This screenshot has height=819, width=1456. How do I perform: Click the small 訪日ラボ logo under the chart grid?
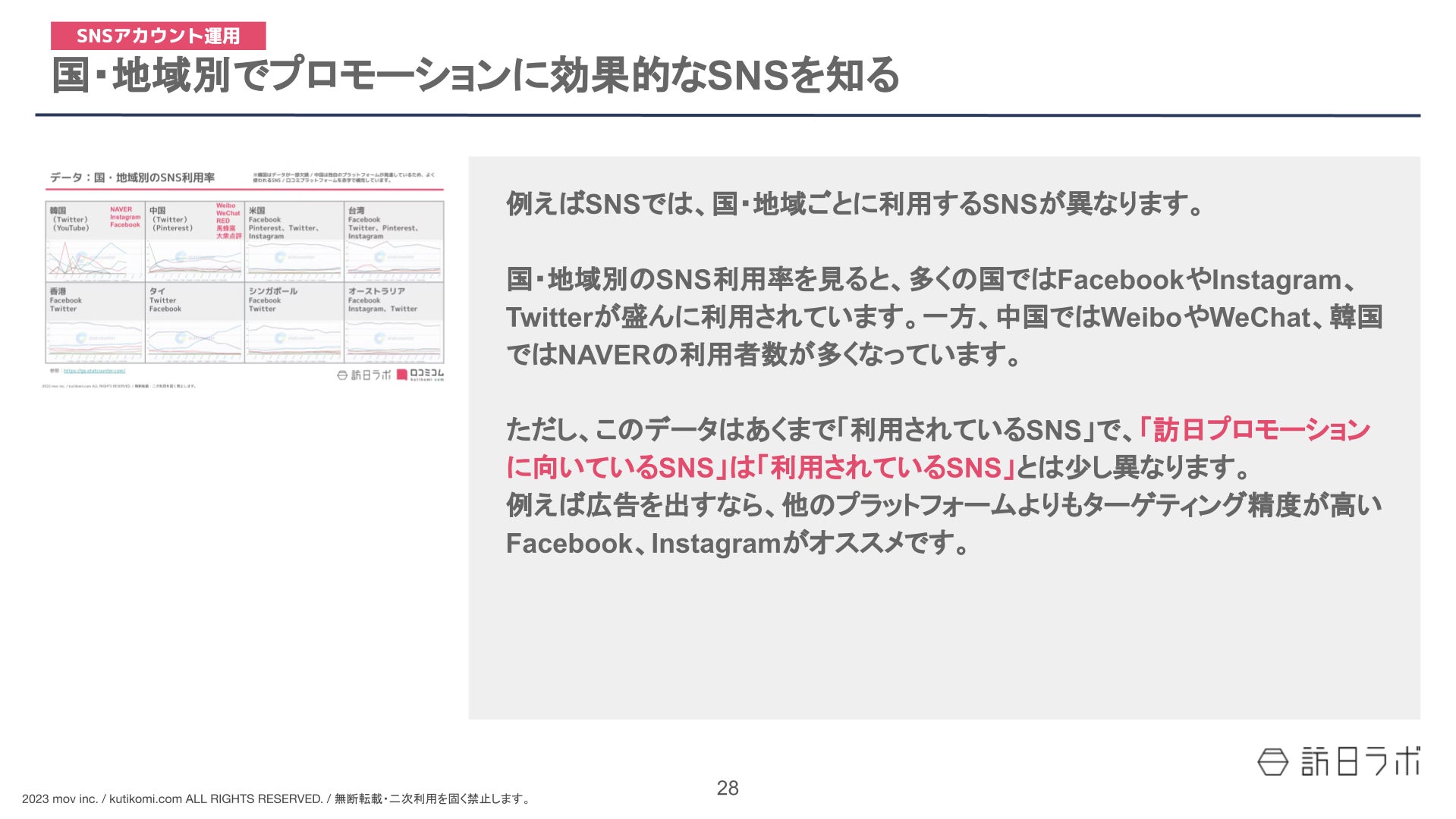point(364,375)
